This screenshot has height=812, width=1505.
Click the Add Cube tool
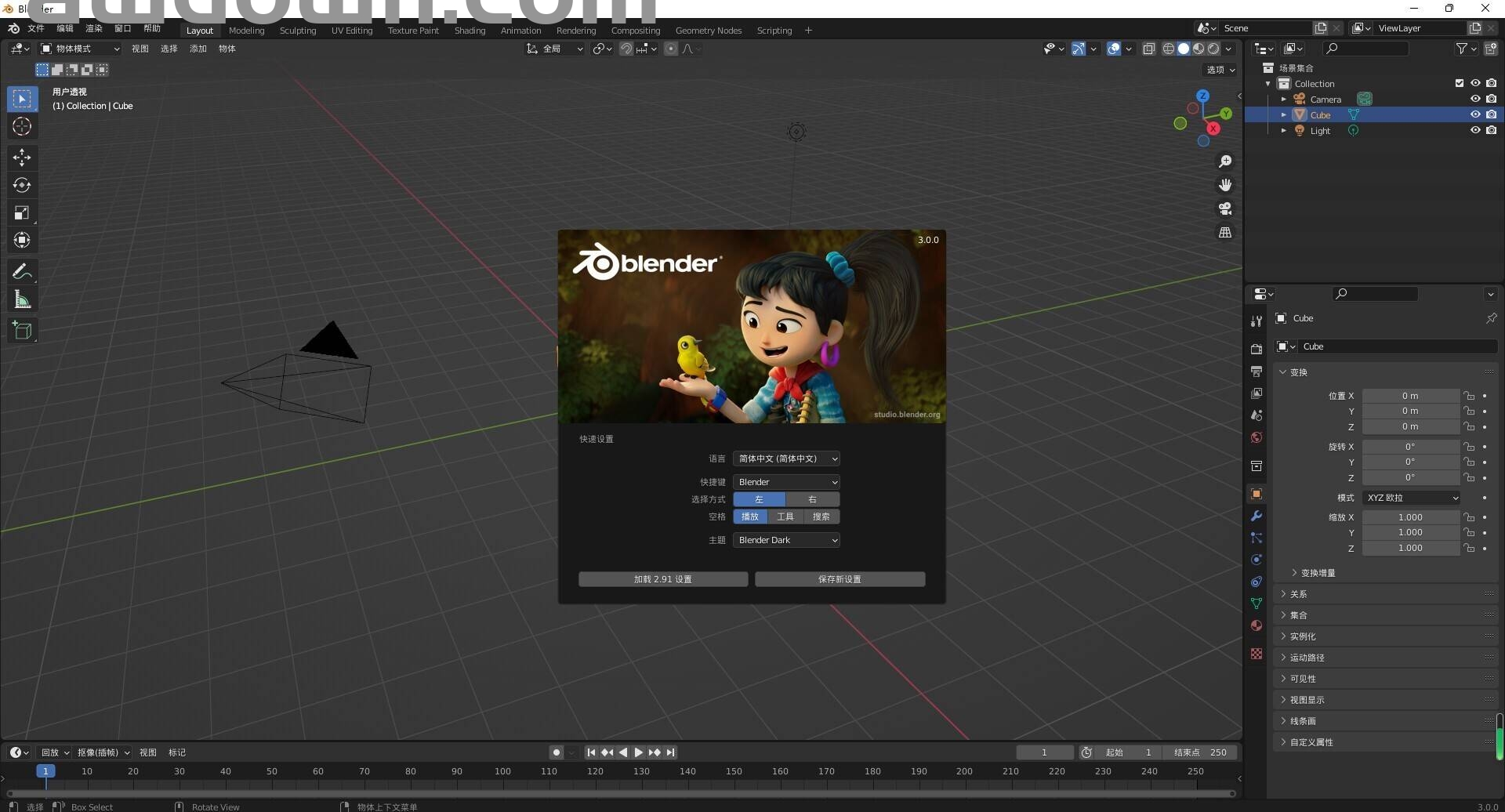coord(22,330)
